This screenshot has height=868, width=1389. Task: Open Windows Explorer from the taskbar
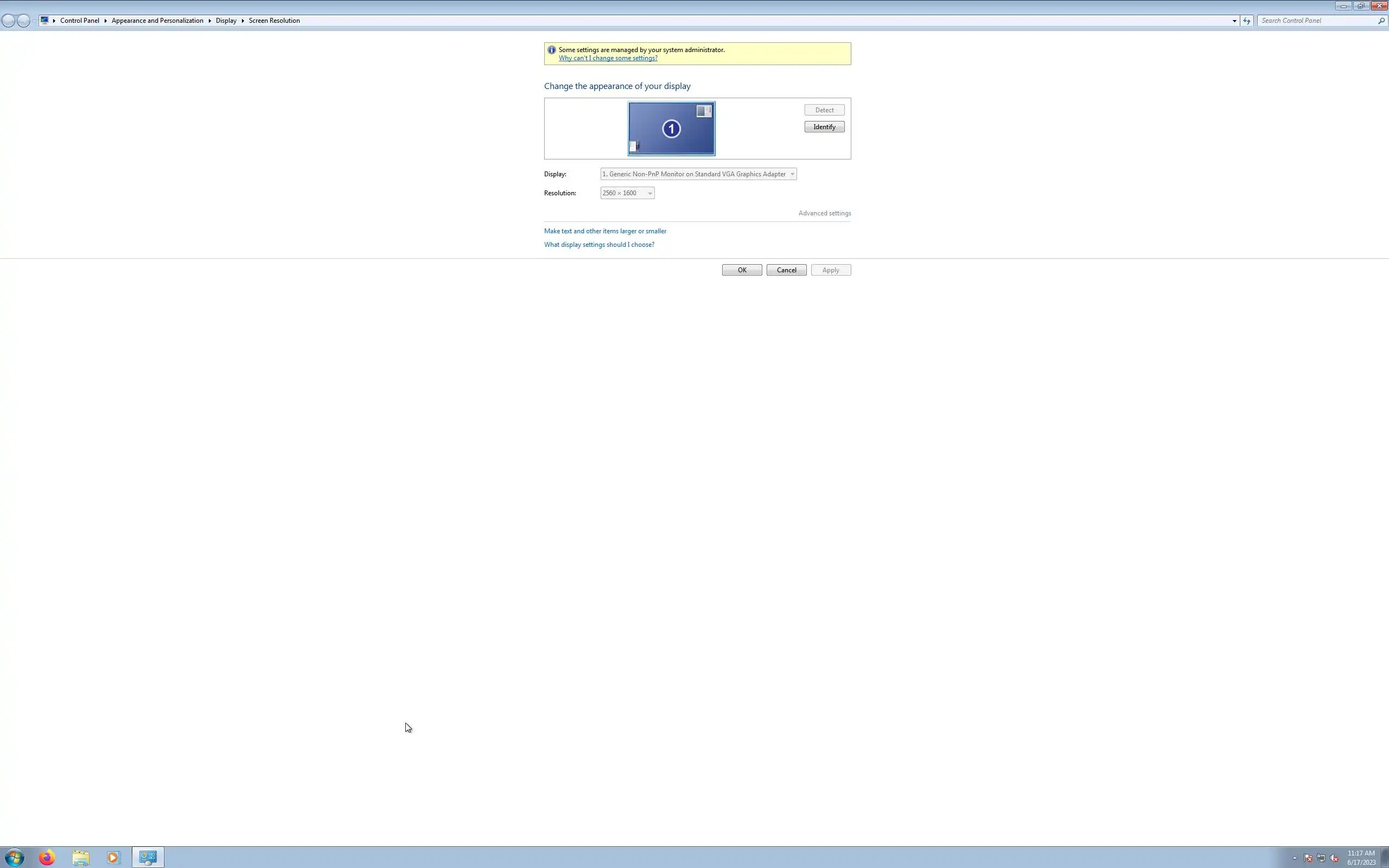pos(81,857)
